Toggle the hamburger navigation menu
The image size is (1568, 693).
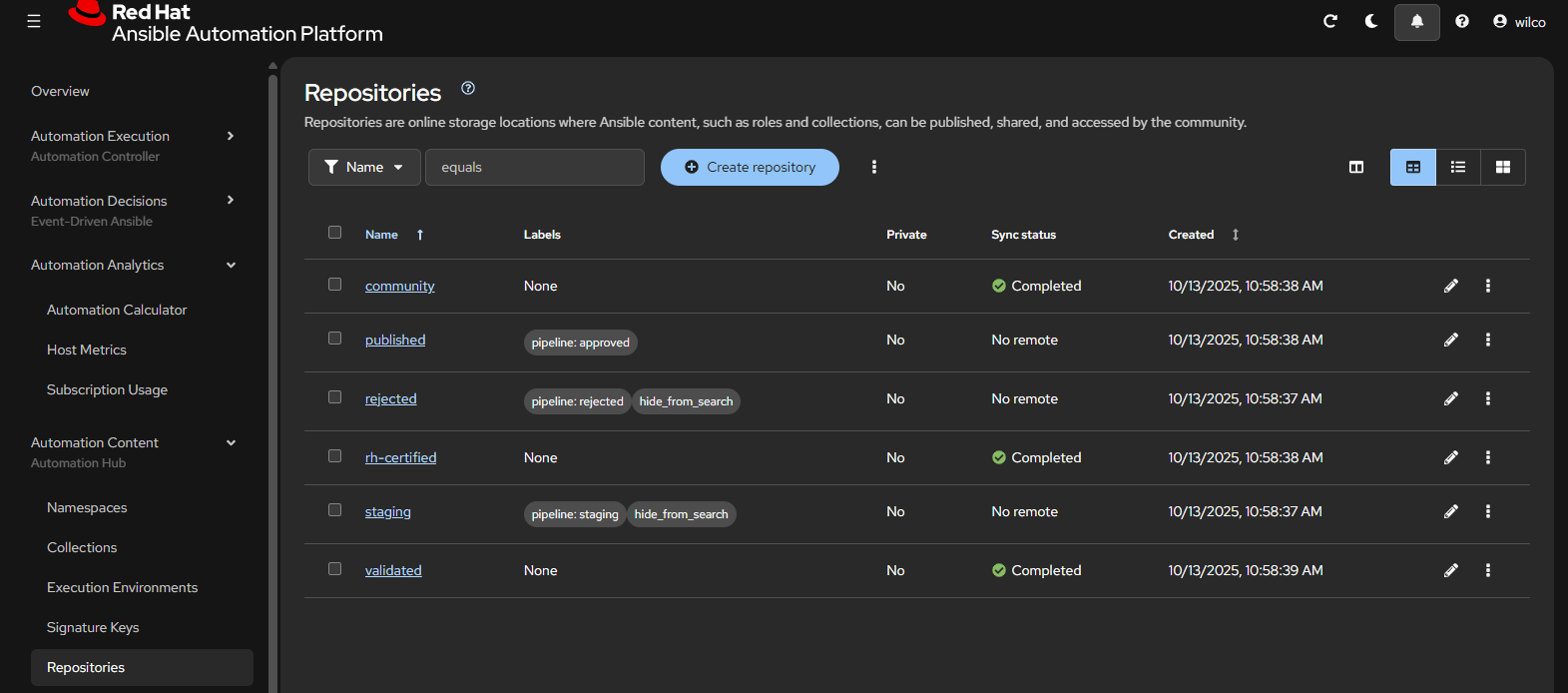34,21
